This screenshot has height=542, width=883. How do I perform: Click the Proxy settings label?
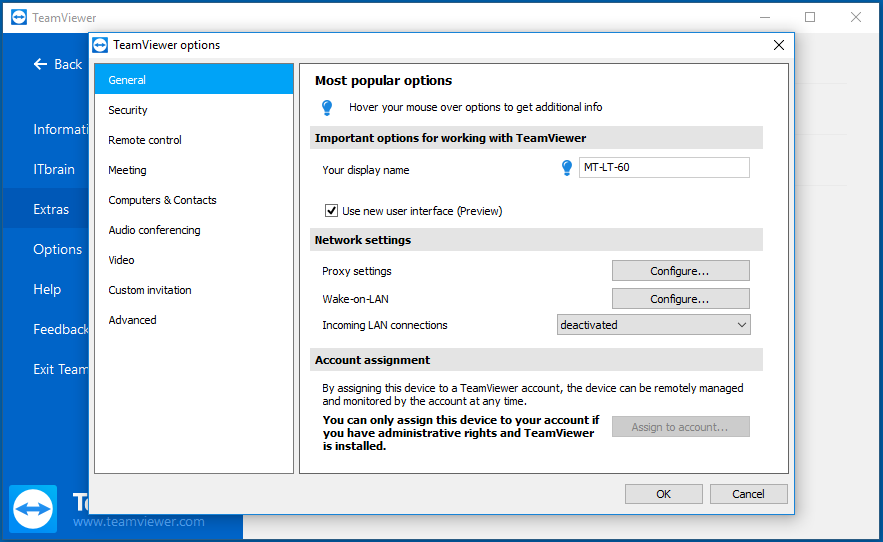click(x=356, y=271)
